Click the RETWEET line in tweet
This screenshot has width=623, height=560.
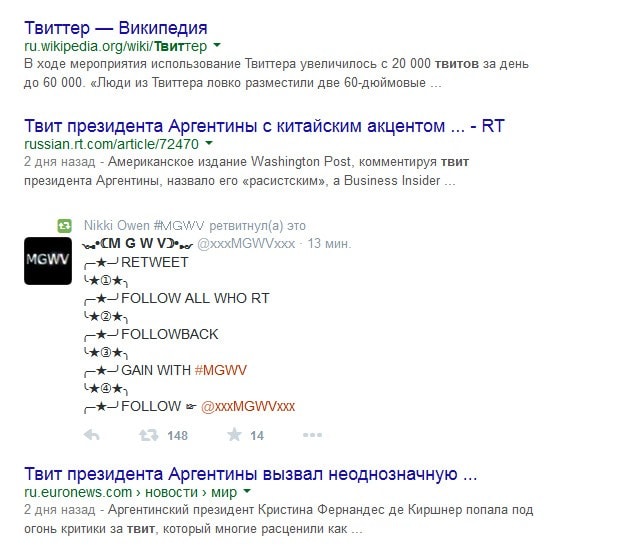(136, 262)
